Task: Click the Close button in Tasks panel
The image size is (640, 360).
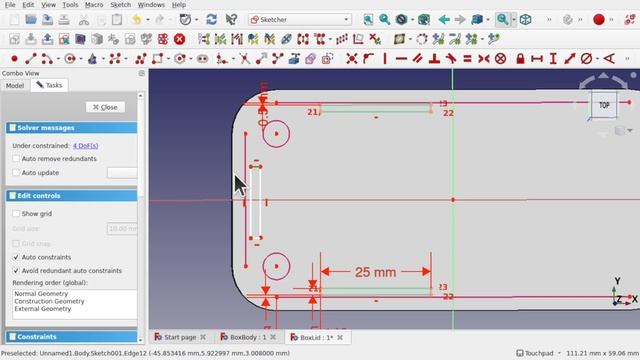Action: coord(105,107)
